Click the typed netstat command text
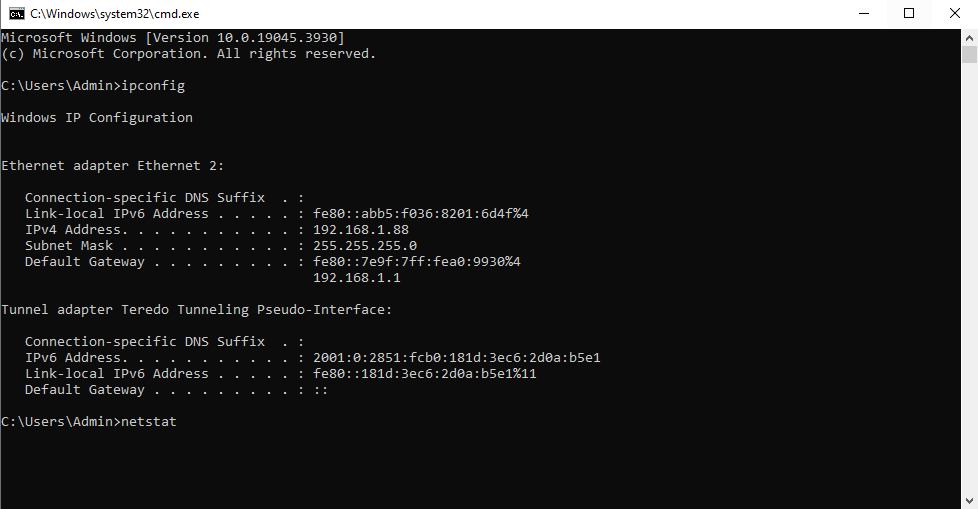The image size is (978, 509). (x=148, y=422)
